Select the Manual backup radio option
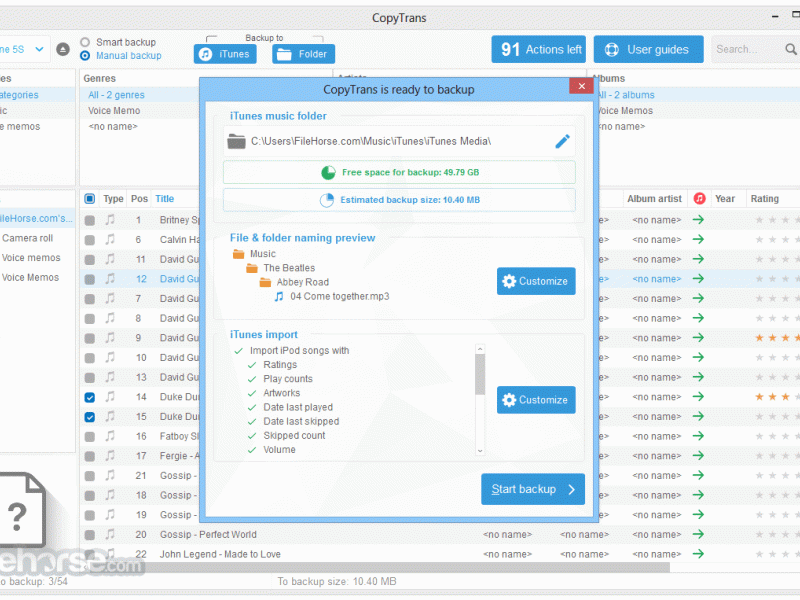The height and width of the screenshot is (600, 800). coord(85,56)
